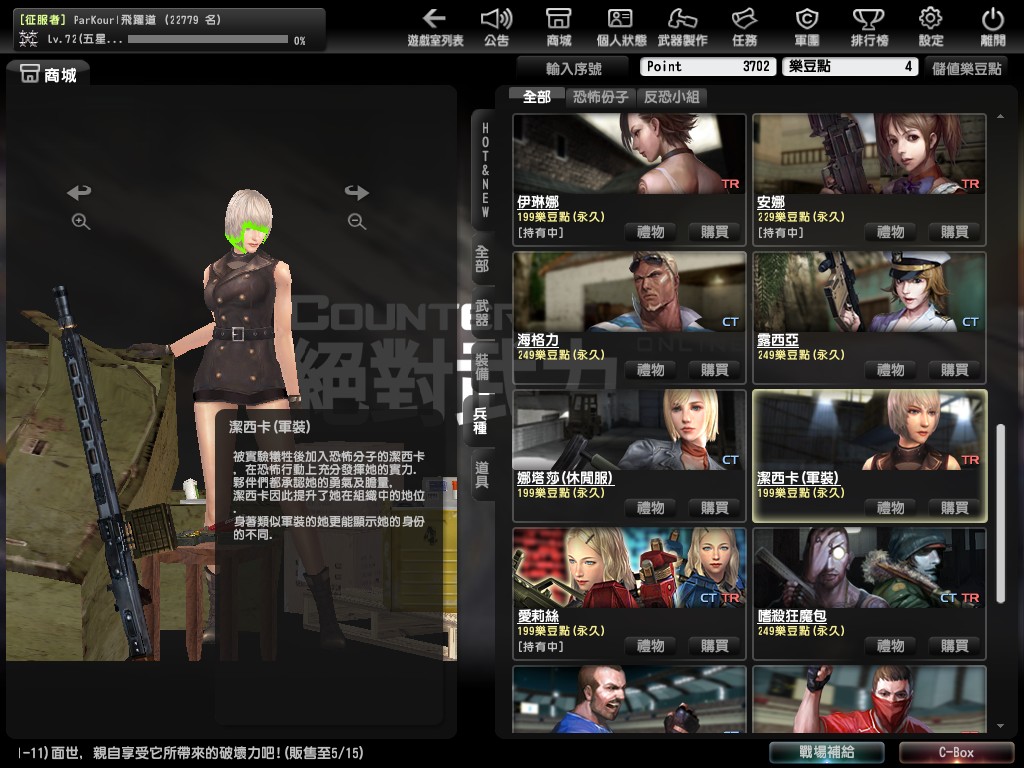
Task: Select 潔西卡(軍裝) character thumbnail
Action: tap(869, 430)
